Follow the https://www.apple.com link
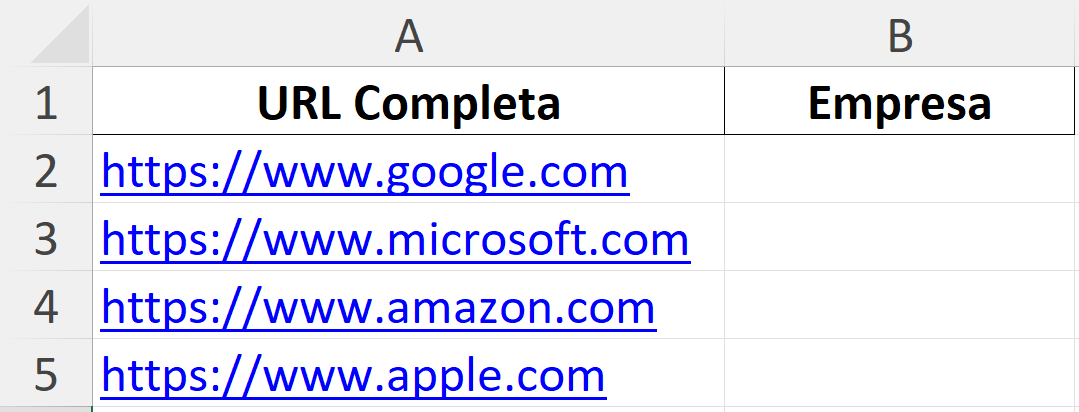The image size is (1079, 412). 353,376
